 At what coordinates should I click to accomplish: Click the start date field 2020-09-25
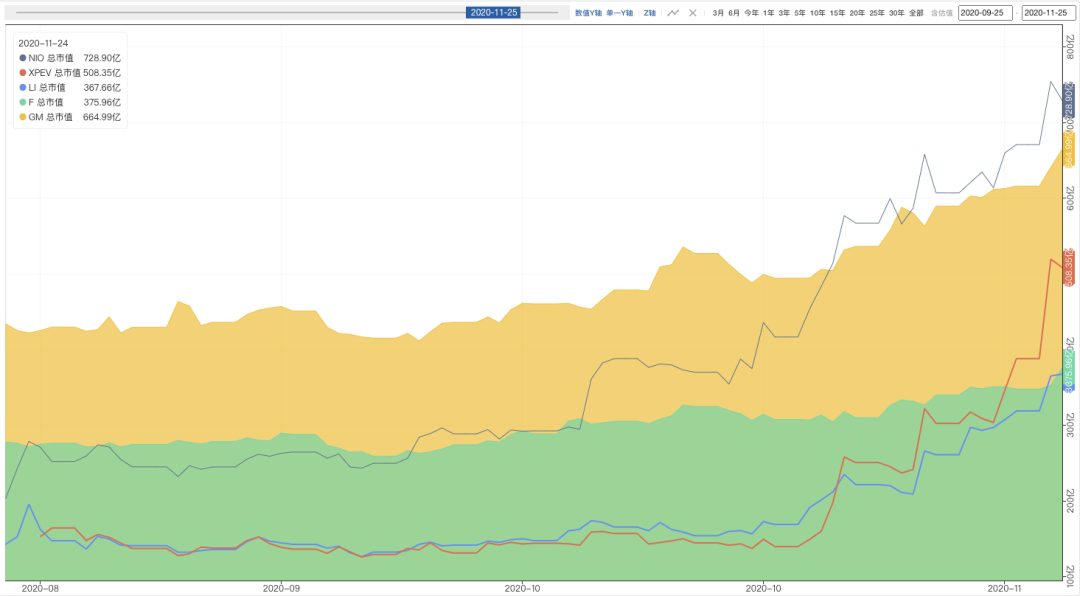click(x=985, y=13)
